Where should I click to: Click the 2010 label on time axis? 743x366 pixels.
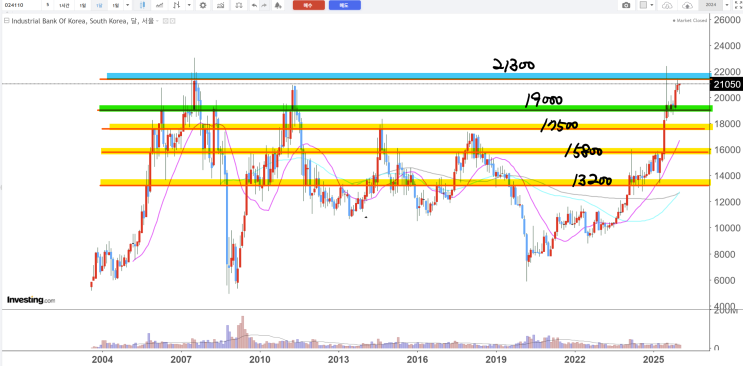[259, 359]
